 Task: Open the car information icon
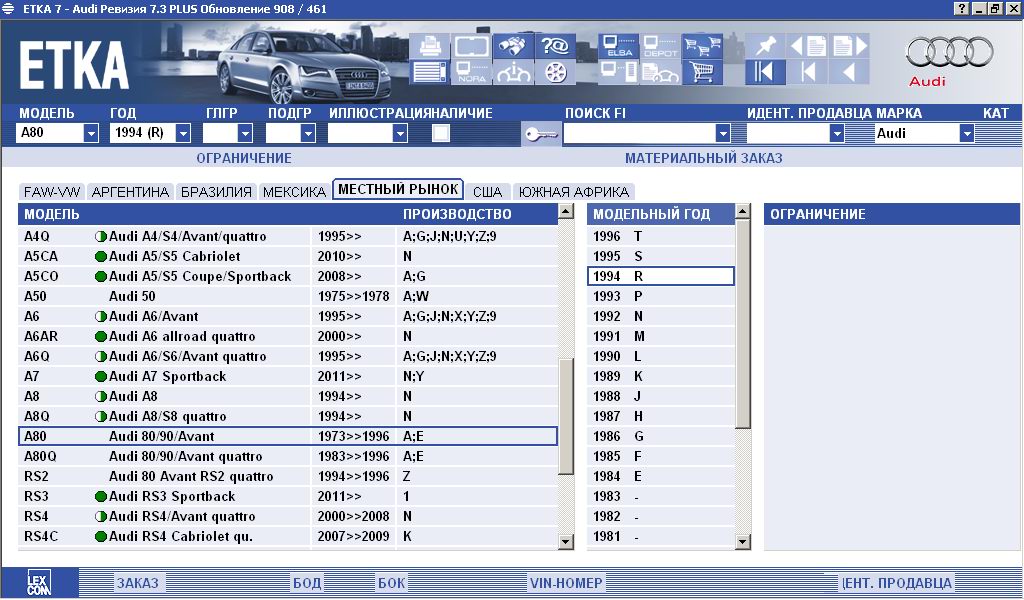point(513,71)
